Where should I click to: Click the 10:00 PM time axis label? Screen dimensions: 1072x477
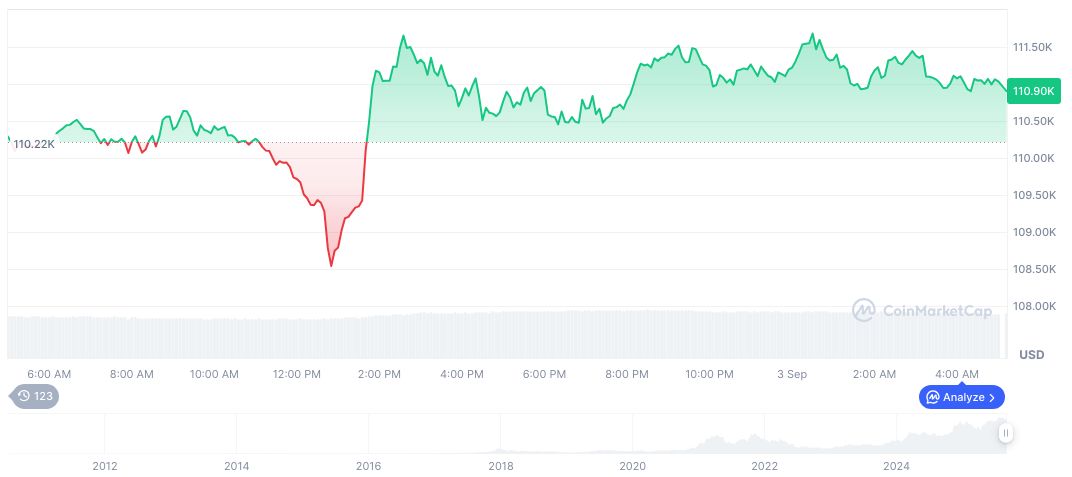point(709,374)
